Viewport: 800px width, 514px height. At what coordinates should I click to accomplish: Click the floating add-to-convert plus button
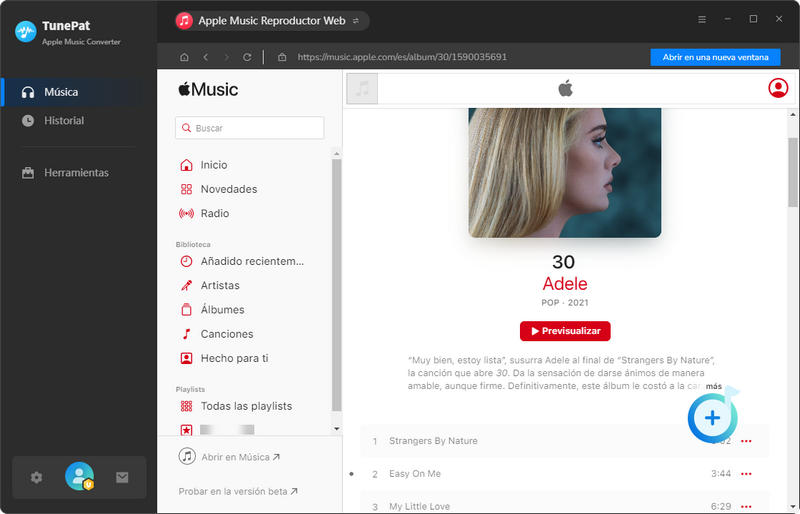pyautogui.click(x=712, y=417)
